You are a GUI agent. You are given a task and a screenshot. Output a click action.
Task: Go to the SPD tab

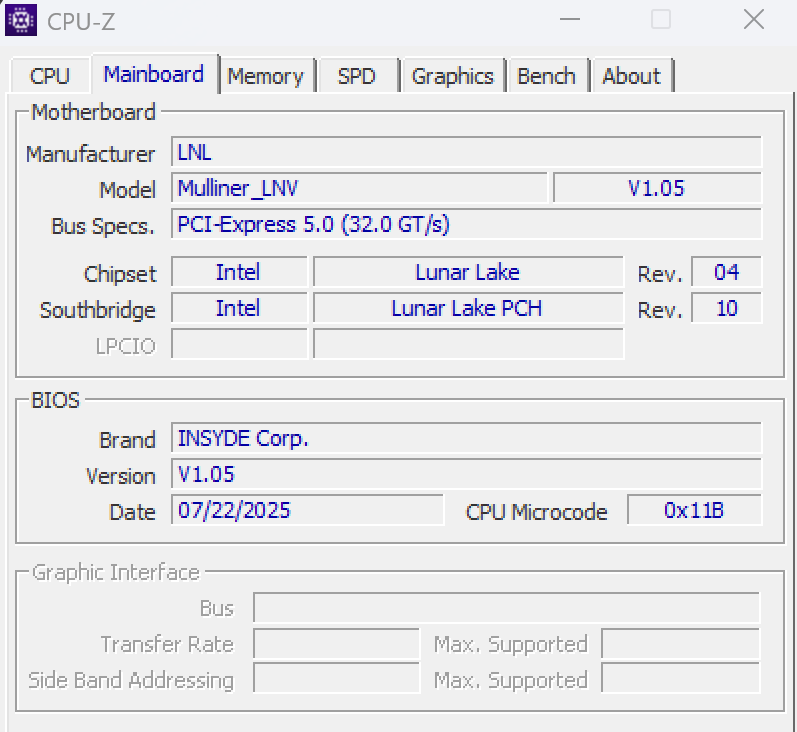(x=357, y=76)
